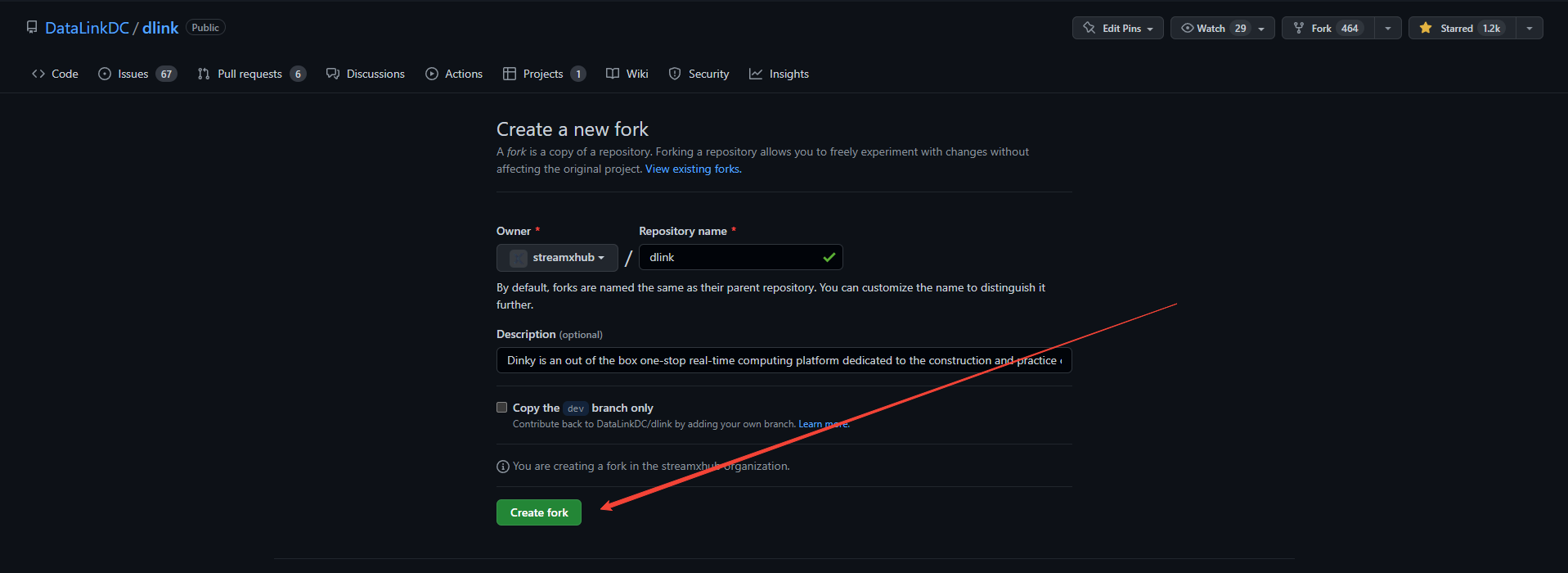Click the eye icon in Watch button

pos(1188,28)
